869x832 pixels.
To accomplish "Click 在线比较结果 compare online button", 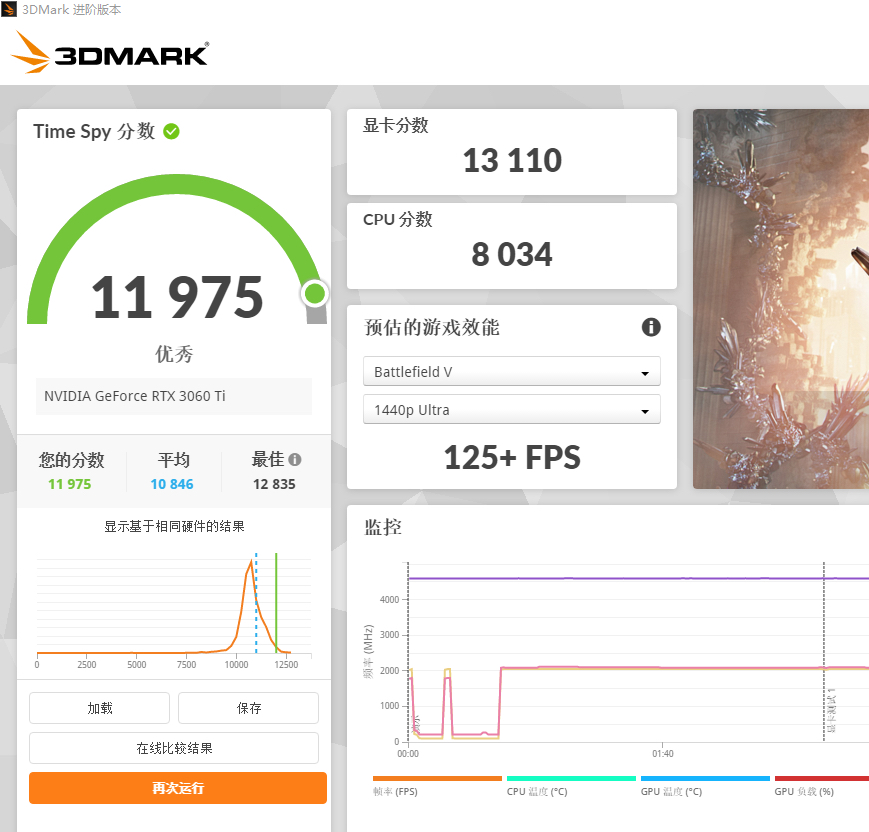I will pos(174,748).
